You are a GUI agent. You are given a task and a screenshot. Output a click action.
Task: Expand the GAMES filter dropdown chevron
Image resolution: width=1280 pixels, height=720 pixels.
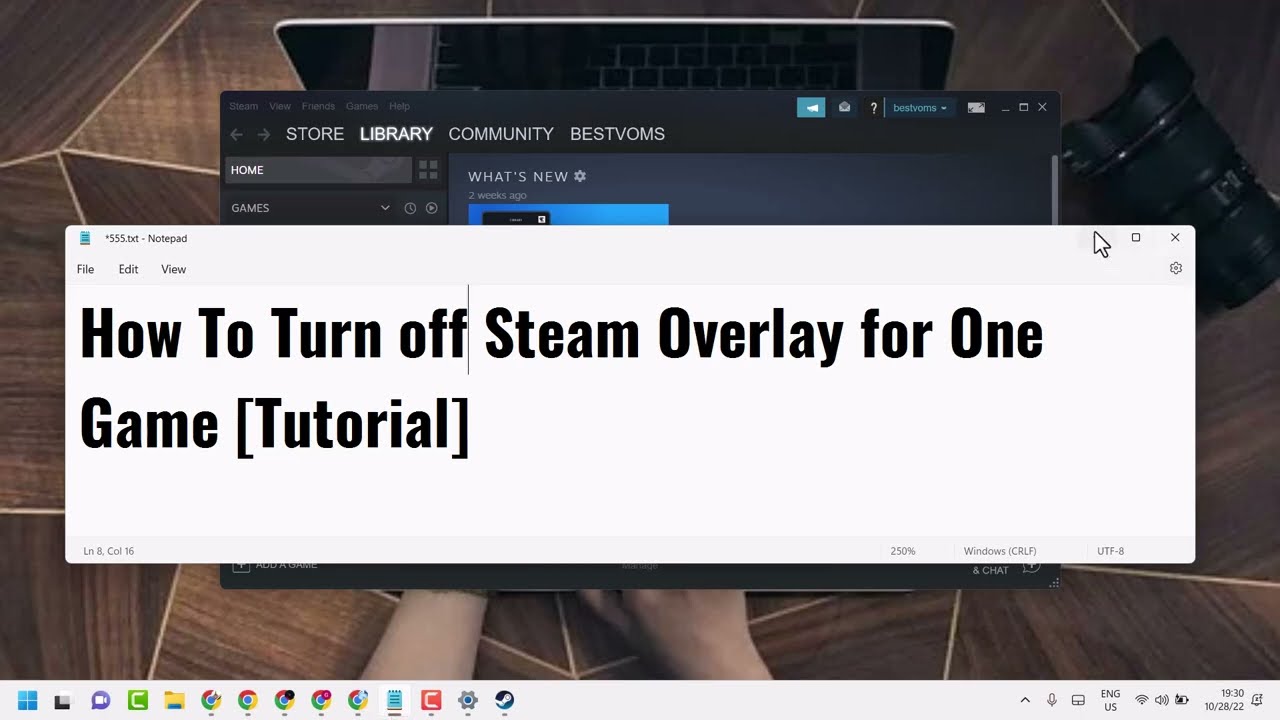click(x=385, y=208)
